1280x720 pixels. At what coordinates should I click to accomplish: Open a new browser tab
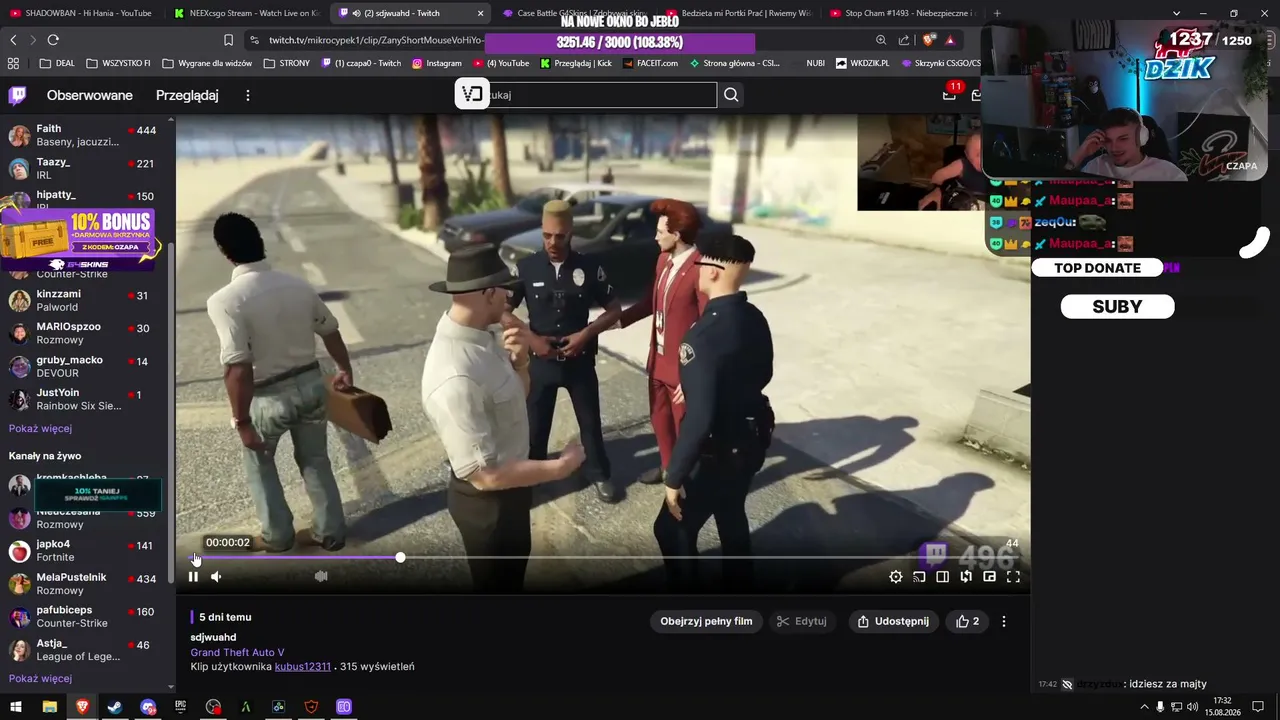[x=997, y=13]
